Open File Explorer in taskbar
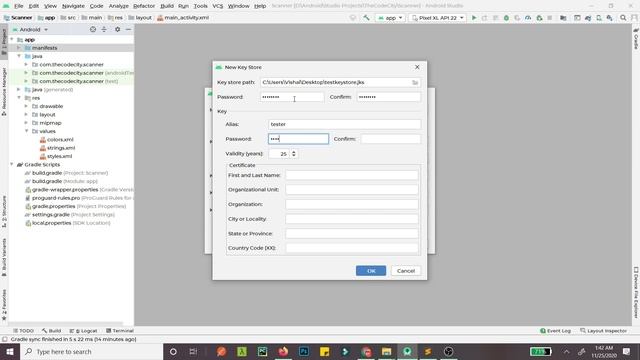Screen dimensions: 640x360 pos(386,351)
